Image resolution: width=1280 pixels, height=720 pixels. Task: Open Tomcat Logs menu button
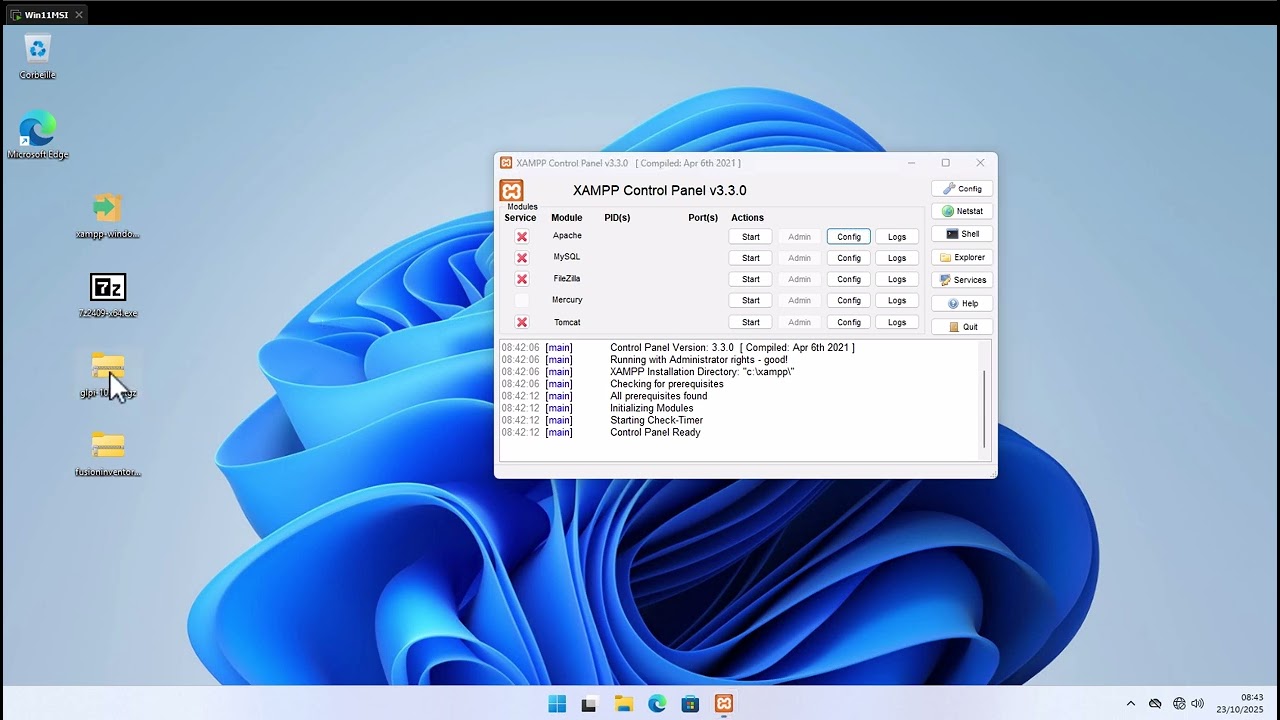pyautogui.click(x=897, y=322)
